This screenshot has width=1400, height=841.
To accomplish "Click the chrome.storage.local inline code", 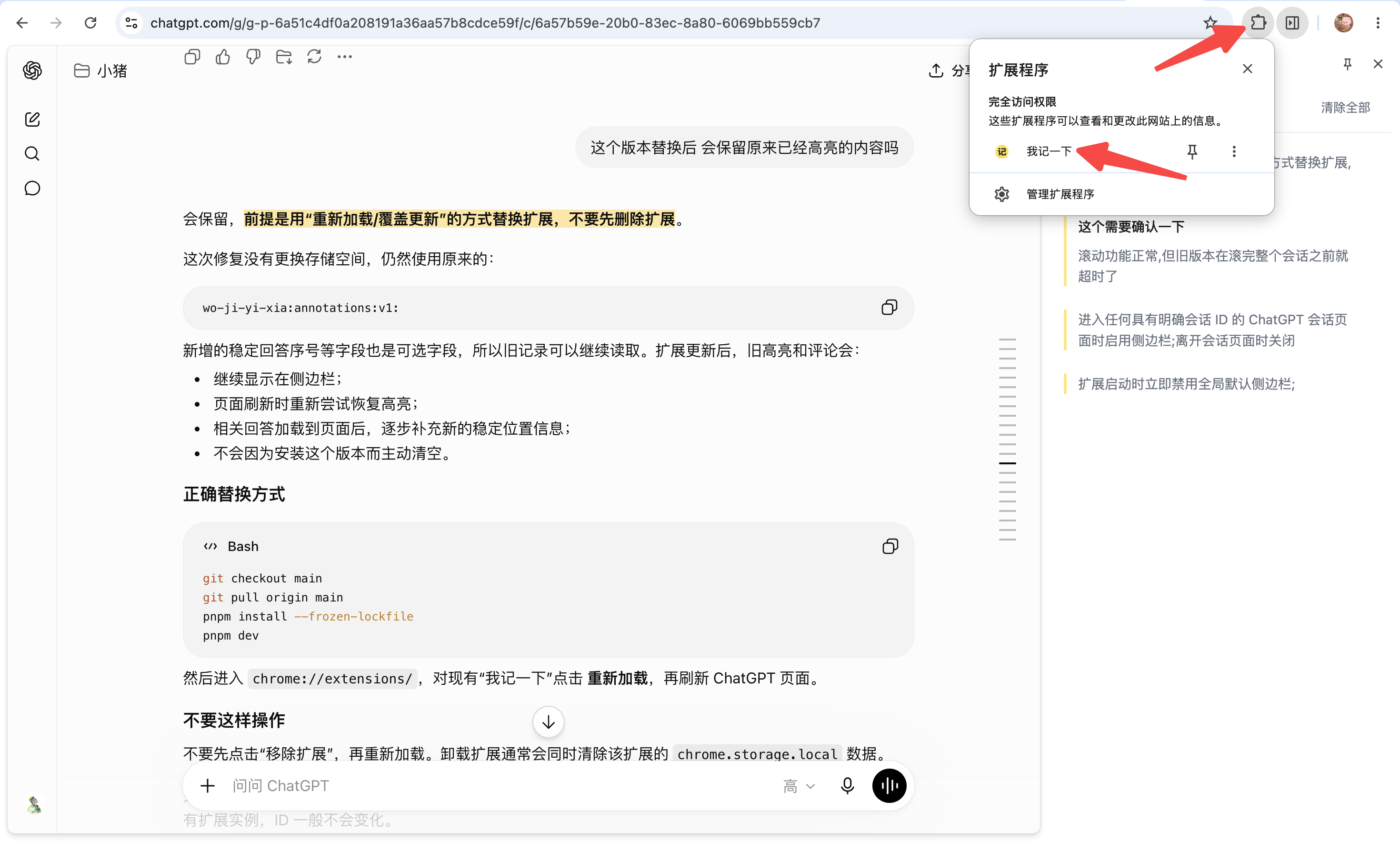I will [758, 754].
